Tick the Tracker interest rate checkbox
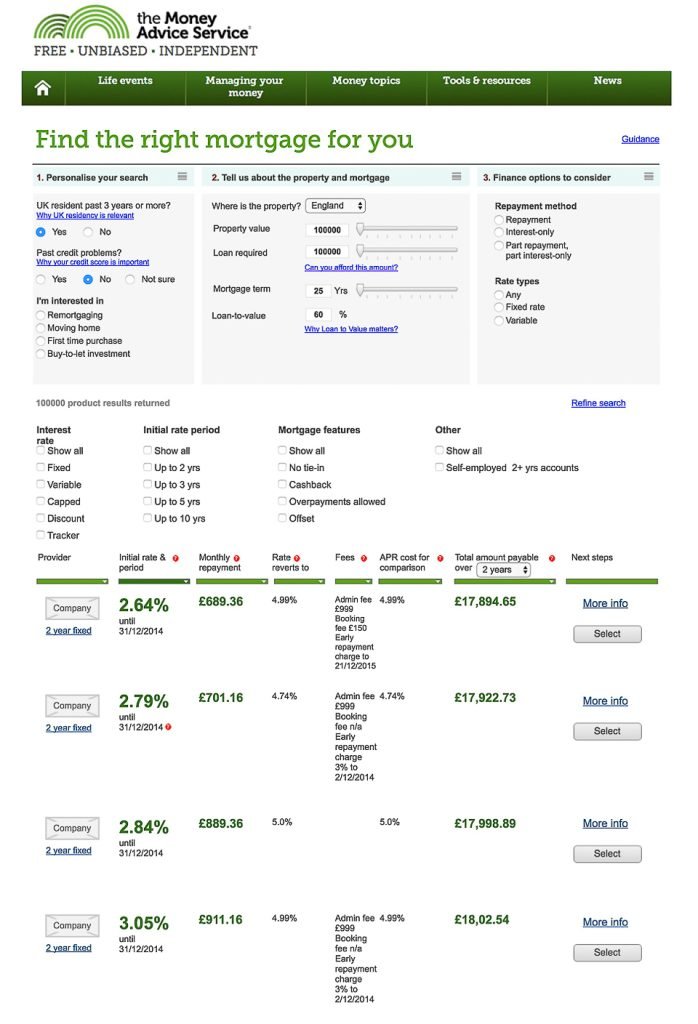Image resolution: width=698 pixels, height=1024 pixels. pyautogui.click(x=41, y=535)
